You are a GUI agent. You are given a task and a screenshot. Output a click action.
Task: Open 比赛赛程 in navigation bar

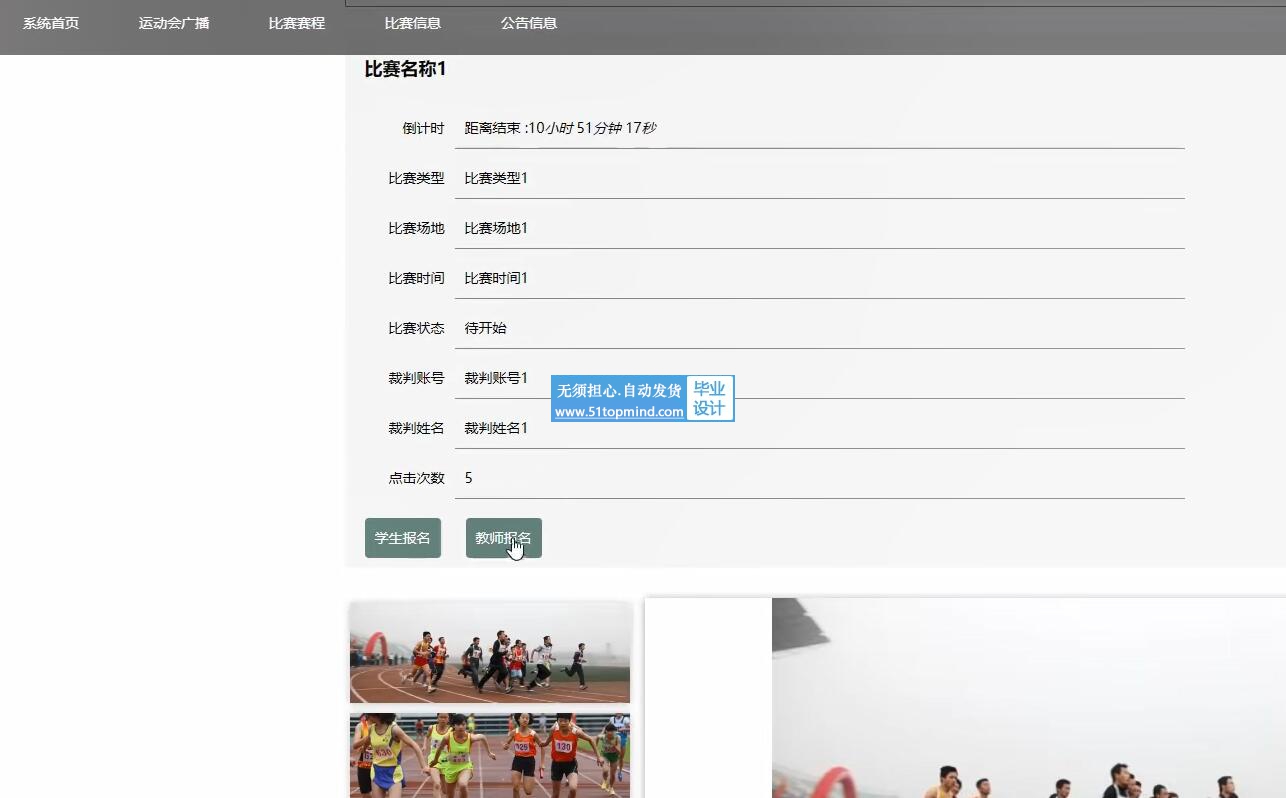[297, 23]
